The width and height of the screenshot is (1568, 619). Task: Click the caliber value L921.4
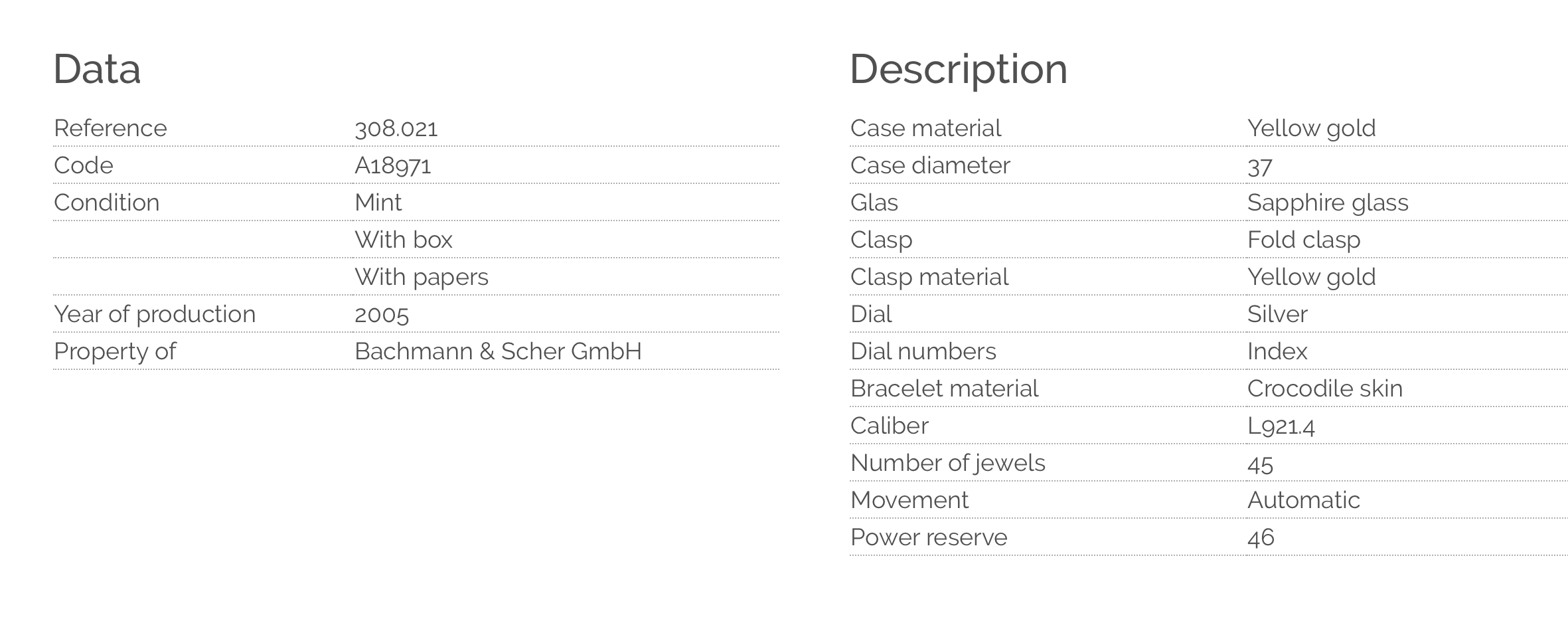pos(1281,426)
